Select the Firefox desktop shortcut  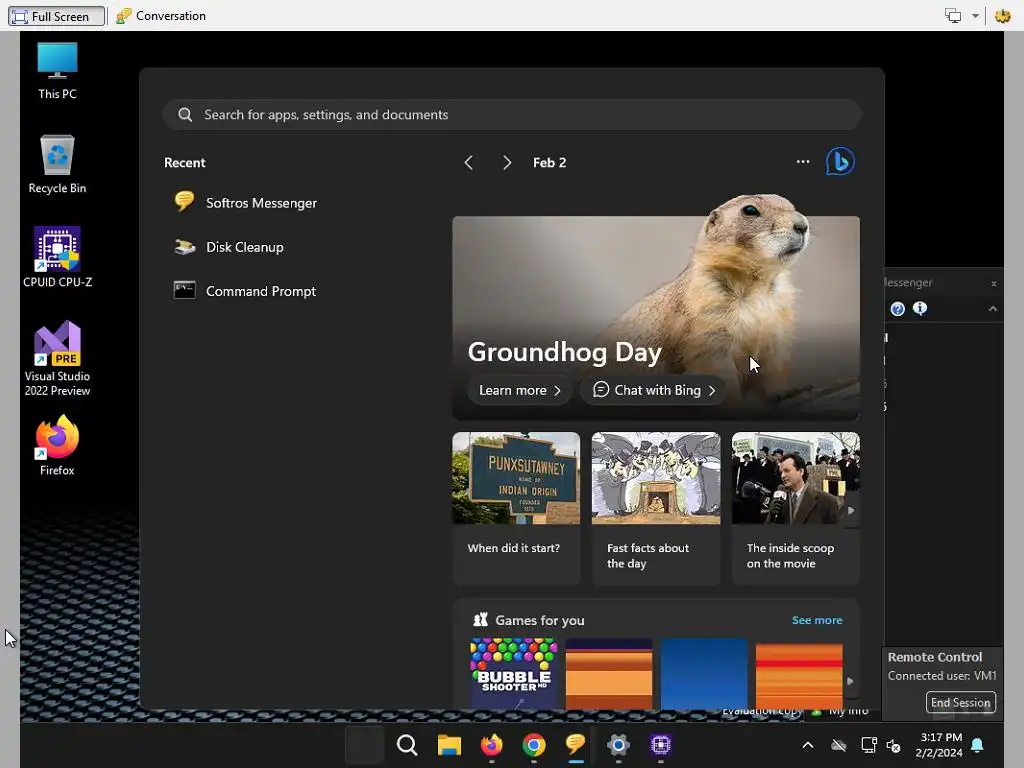pos(57,445)
